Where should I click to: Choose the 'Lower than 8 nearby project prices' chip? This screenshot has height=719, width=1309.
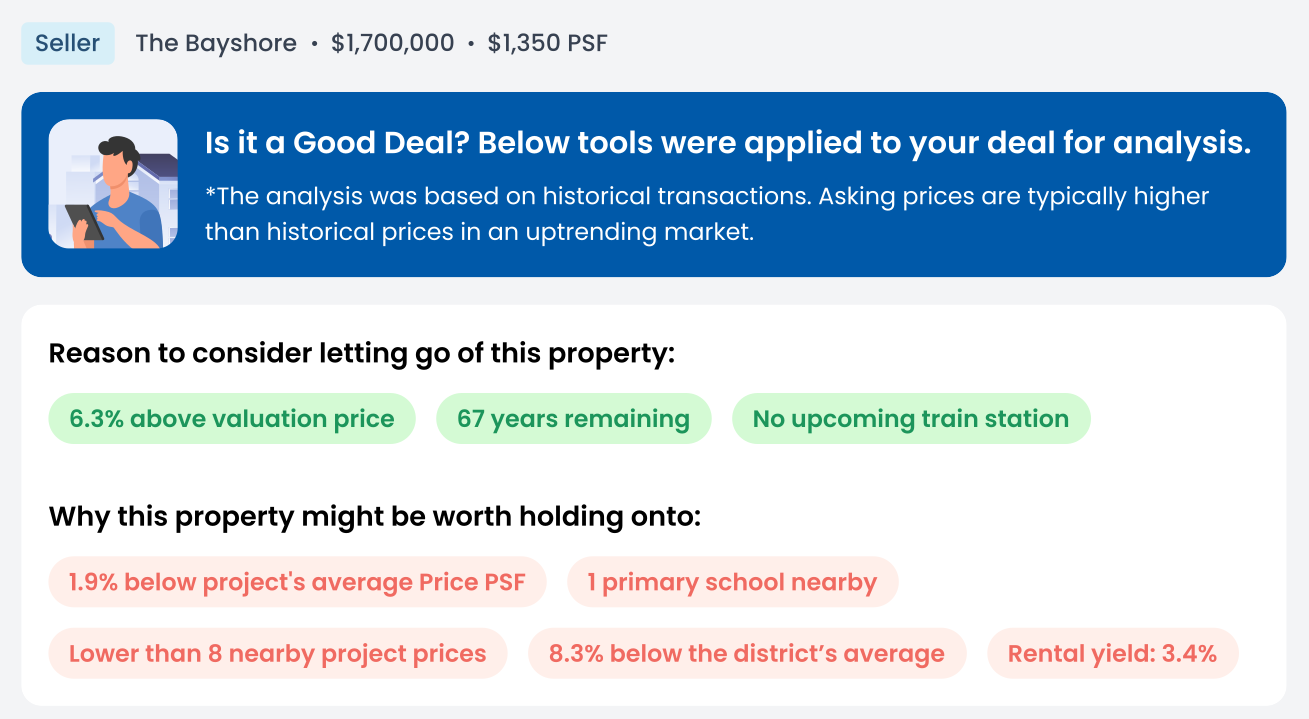pyautogui.click(x=277, y=655)
